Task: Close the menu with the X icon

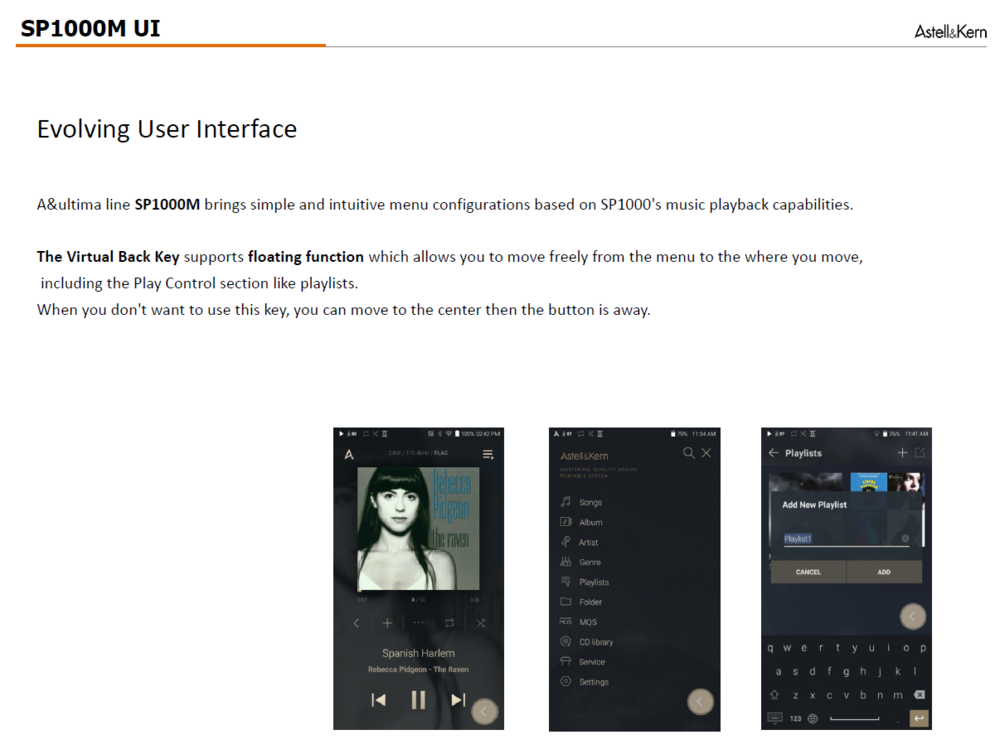Action: click(x=706, y=454)
